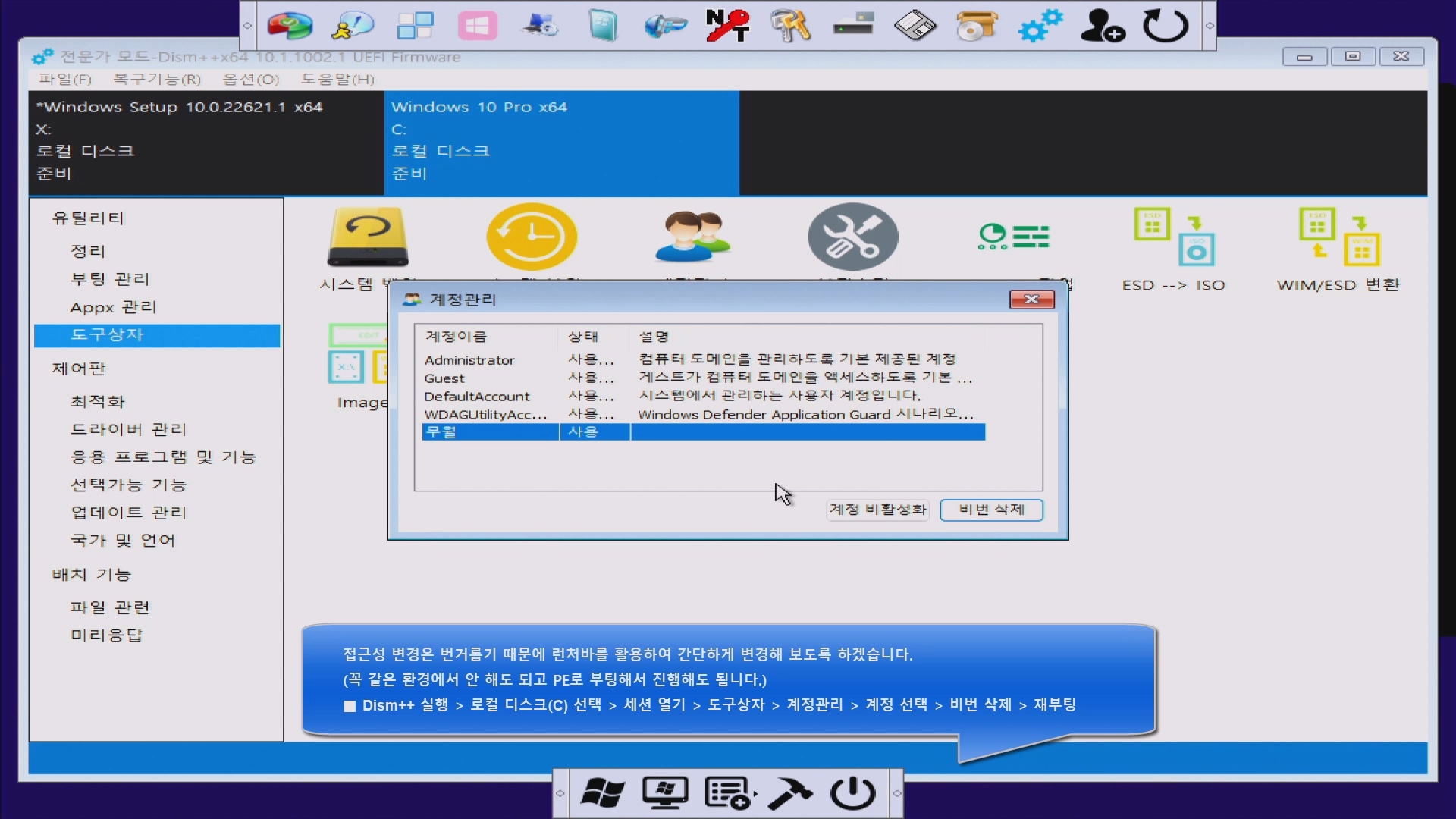Open the 옵션(O) menu

pos(251,79)
